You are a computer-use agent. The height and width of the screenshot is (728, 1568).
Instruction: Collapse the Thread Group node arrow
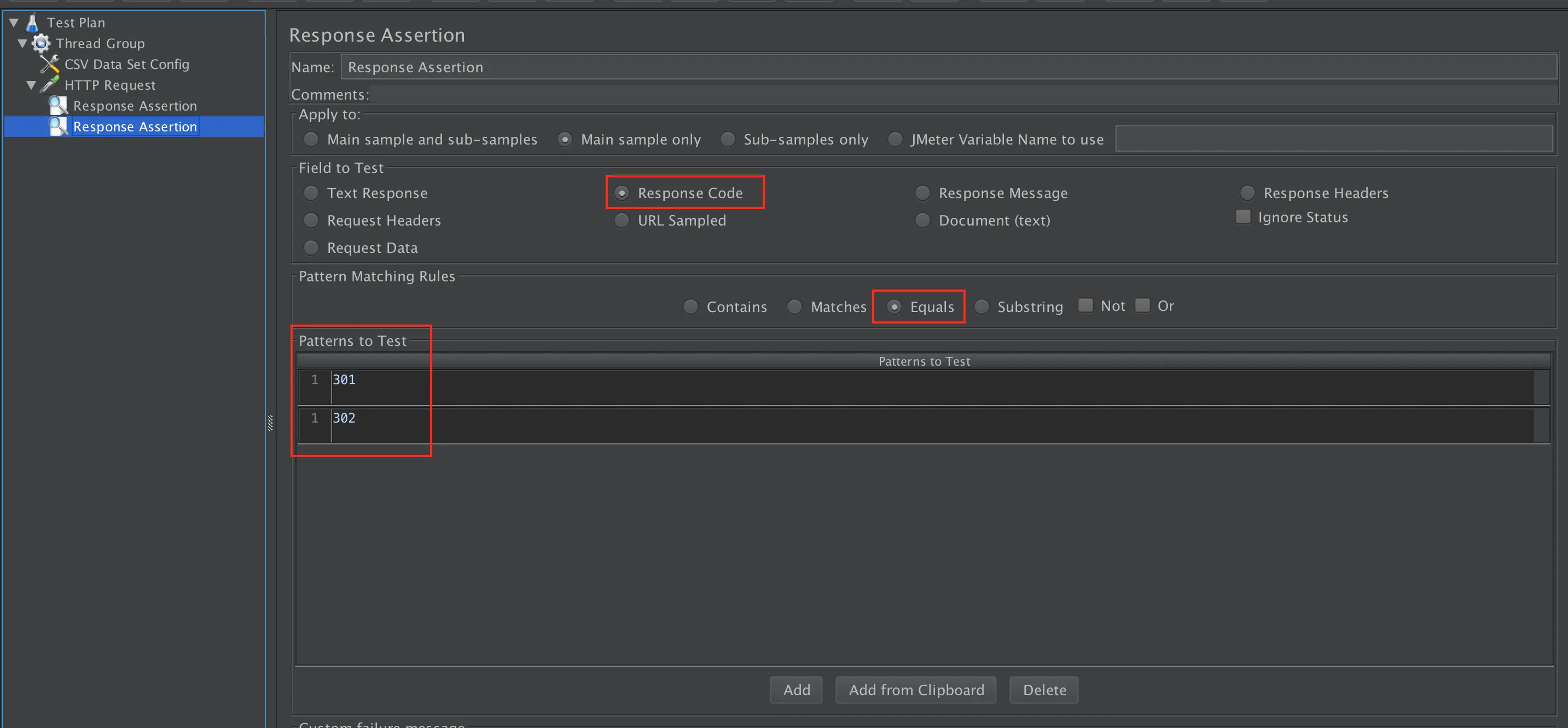22,43
